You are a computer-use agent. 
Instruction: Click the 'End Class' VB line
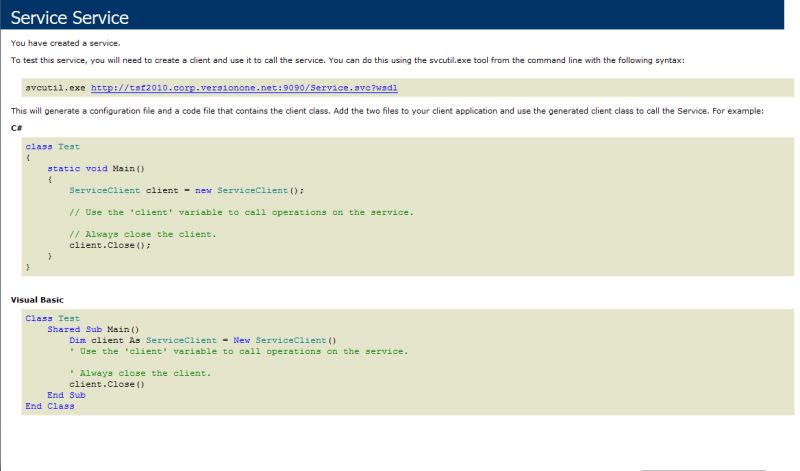pyautogui.click(x=50, y=406)
